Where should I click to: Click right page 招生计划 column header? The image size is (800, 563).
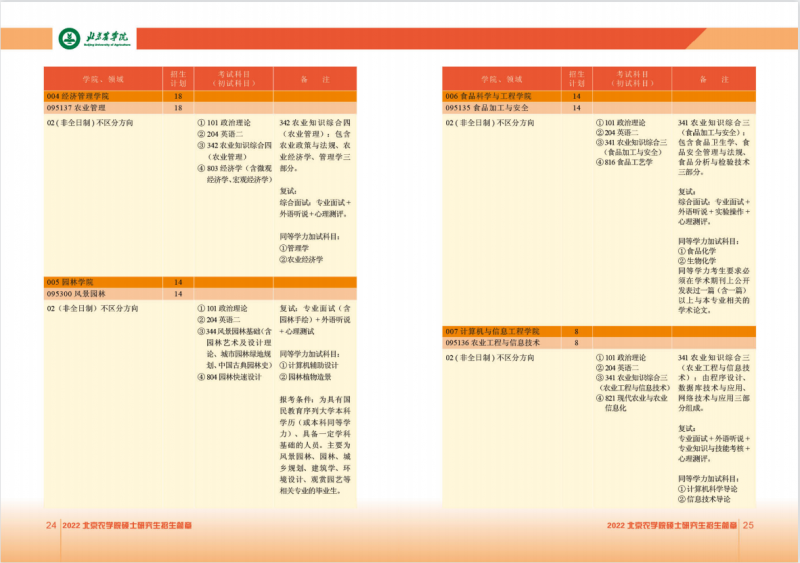click(x=576, y=78)
